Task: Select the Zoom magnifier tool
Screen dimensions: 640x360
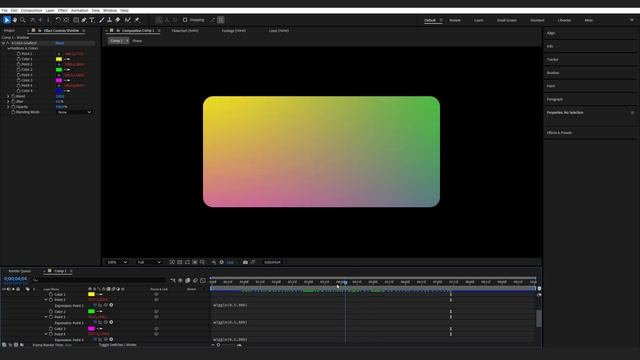Action: pyautogui.click(x=23, y=20)
